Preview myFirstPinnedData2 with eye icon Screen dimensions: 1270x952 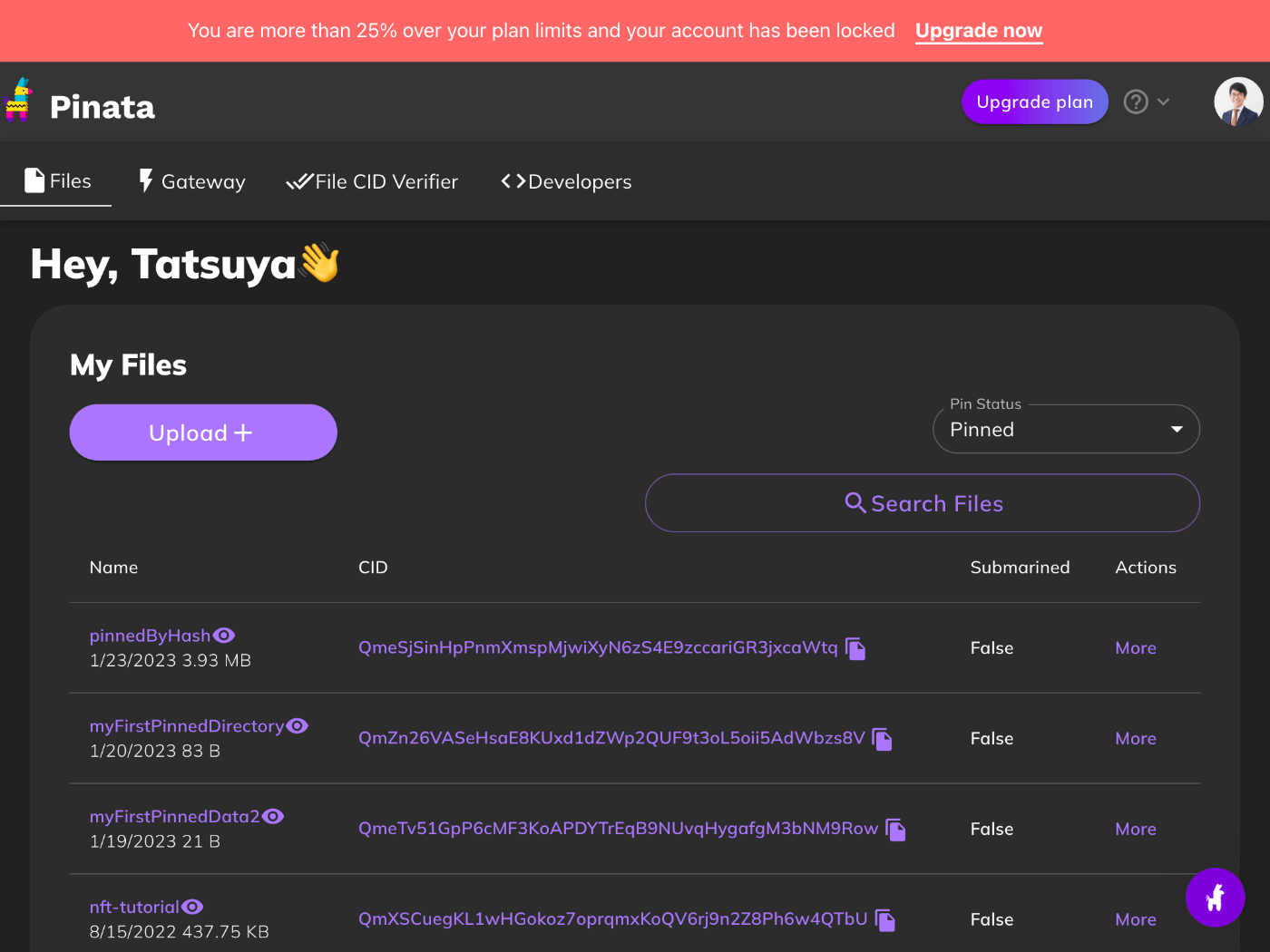coord(273,817)
